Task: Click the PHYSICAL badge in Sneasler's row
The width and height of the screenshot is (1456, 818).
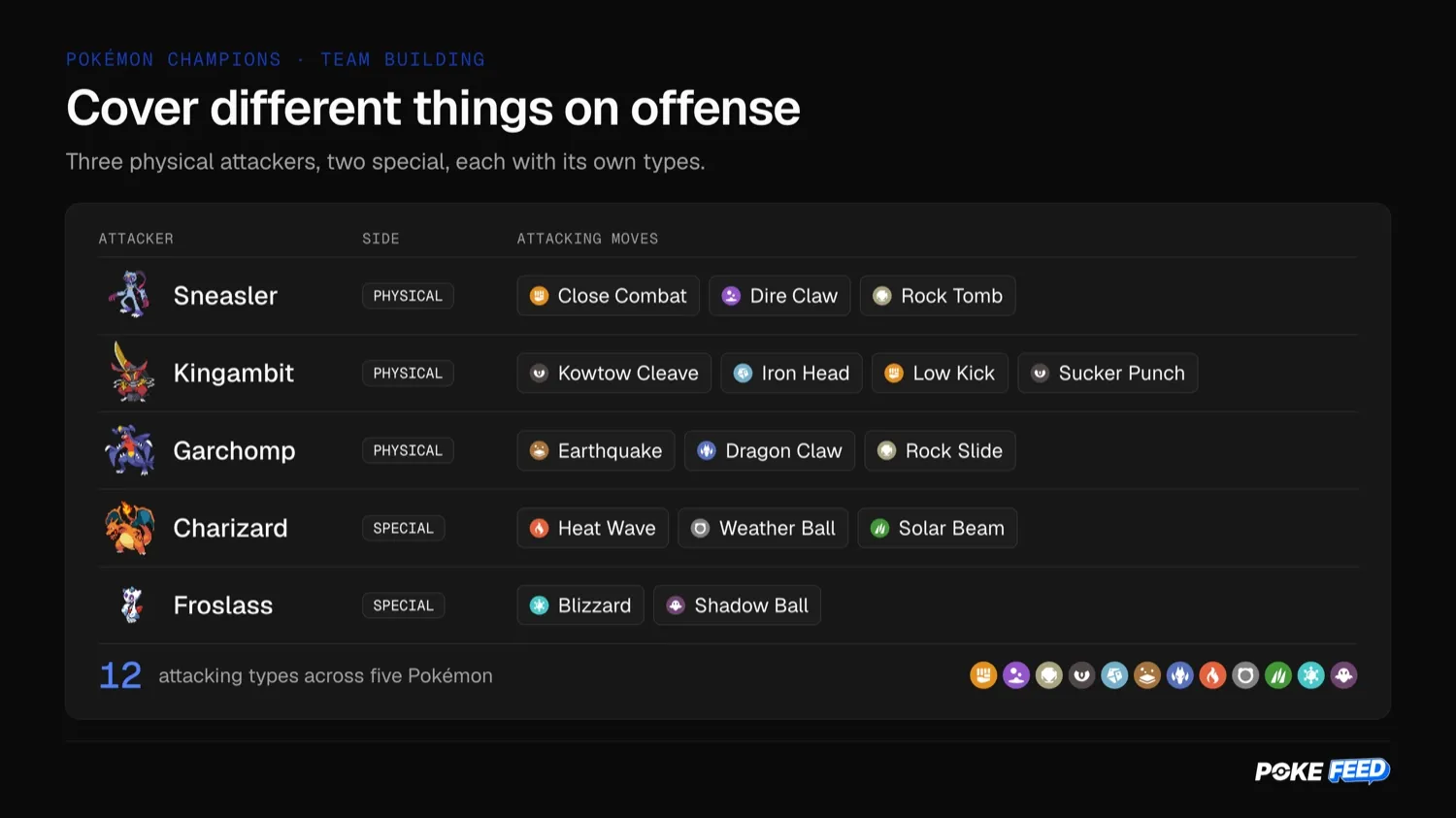Action: coord(408,296)
